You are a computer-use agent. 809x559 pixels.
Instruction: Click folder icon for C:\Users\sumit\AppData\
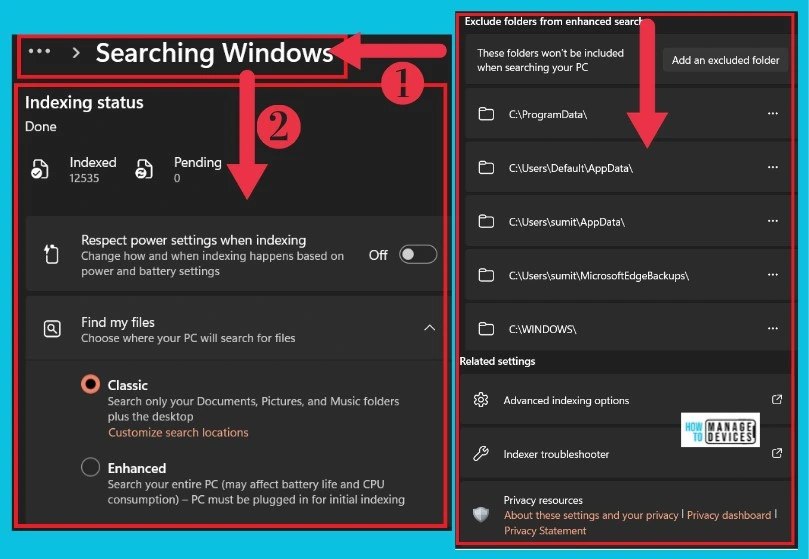(486, 221)
